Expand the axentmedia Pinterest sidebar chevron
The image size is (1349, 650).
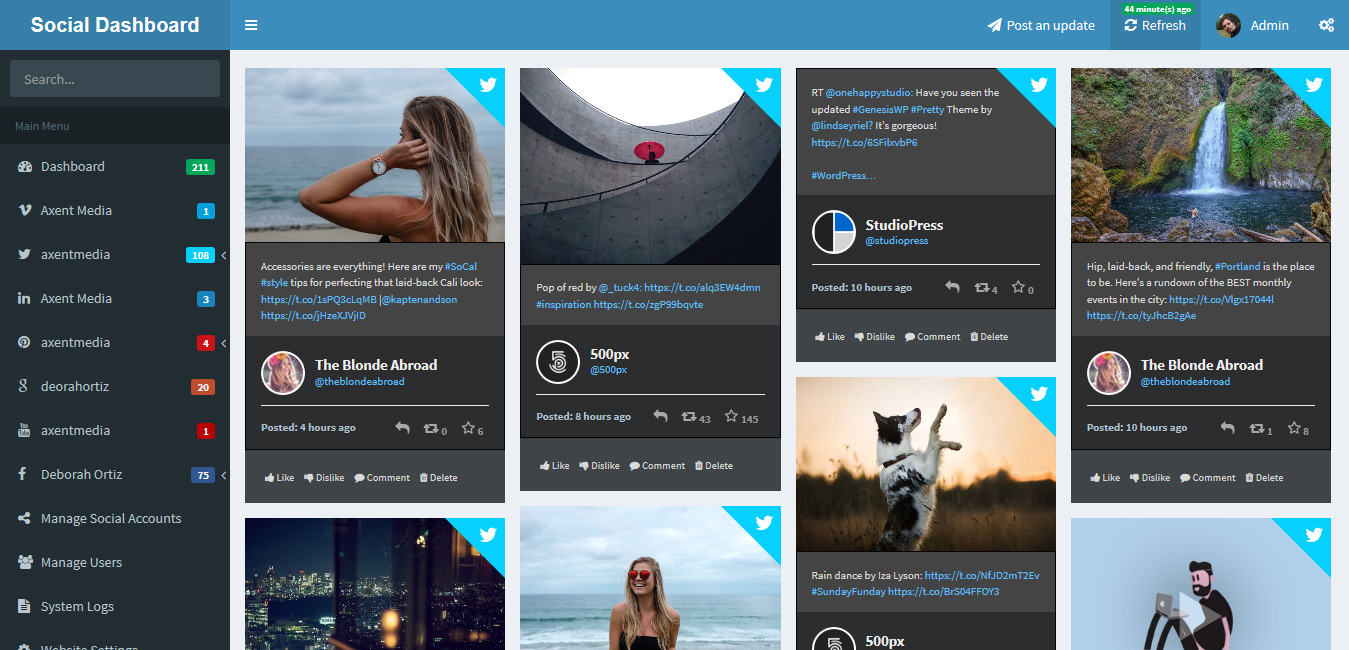224,343
